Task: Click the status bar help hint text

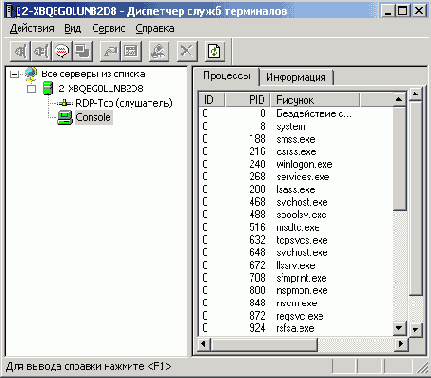Action: point(89,367)
